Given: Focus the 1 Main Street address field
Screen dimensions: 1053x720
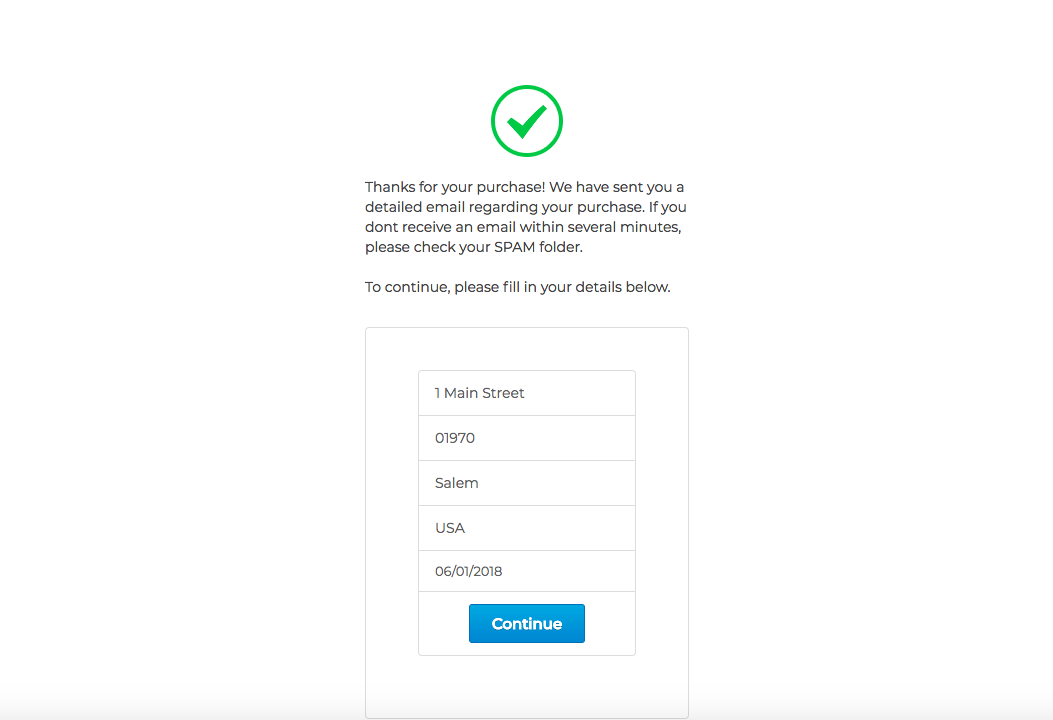Looking at the screenshot, I should (x=526, y=393).
